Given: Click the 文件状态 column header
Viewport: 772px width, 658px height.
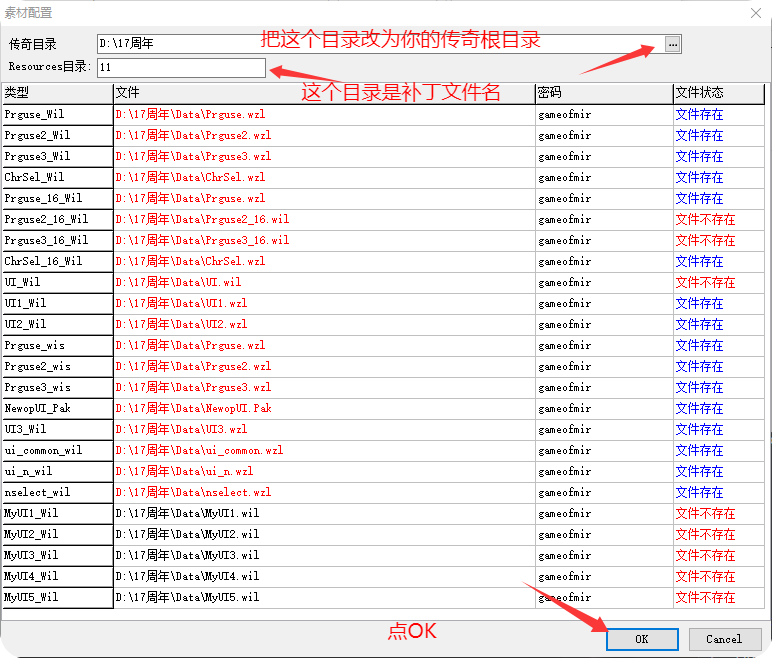Looking at the screenshot, I should pyautogui.click(x=718, y=93).
